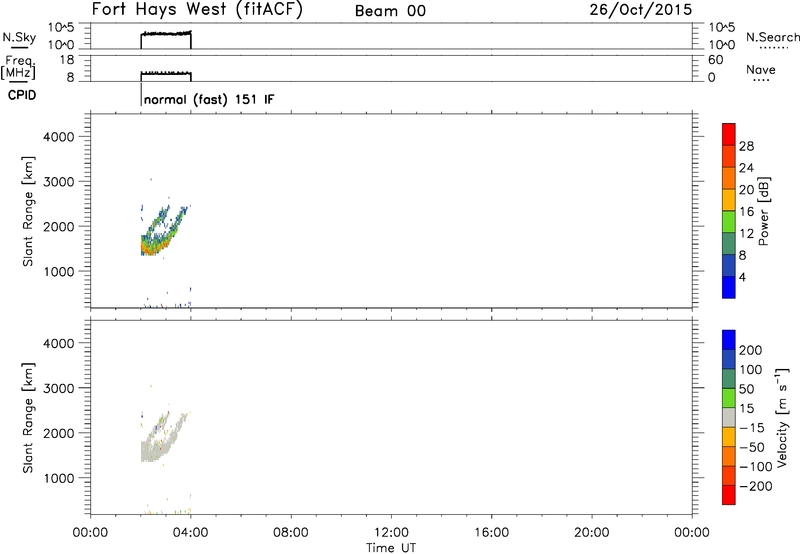The width and height of the screenshot is (800, 554).
Task: Click the light green 12-16 dB Power swatch
Action: tap(729, 221)
